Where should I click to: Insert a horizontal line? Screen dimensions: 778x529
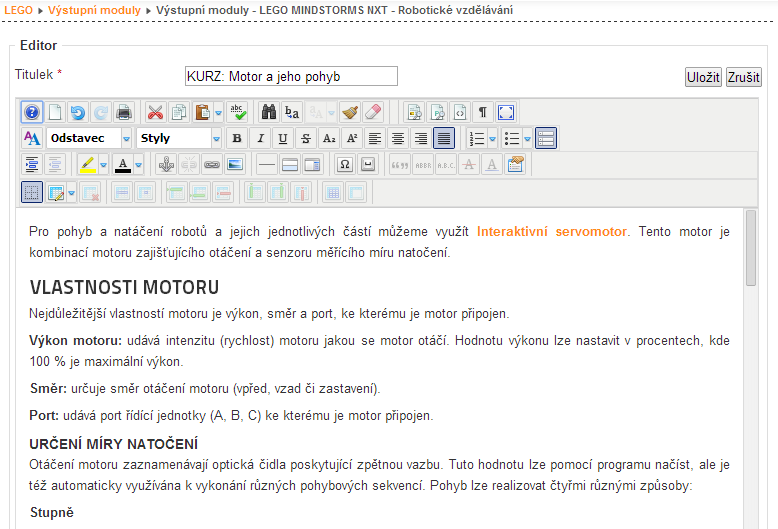click(x=266, y=164)
